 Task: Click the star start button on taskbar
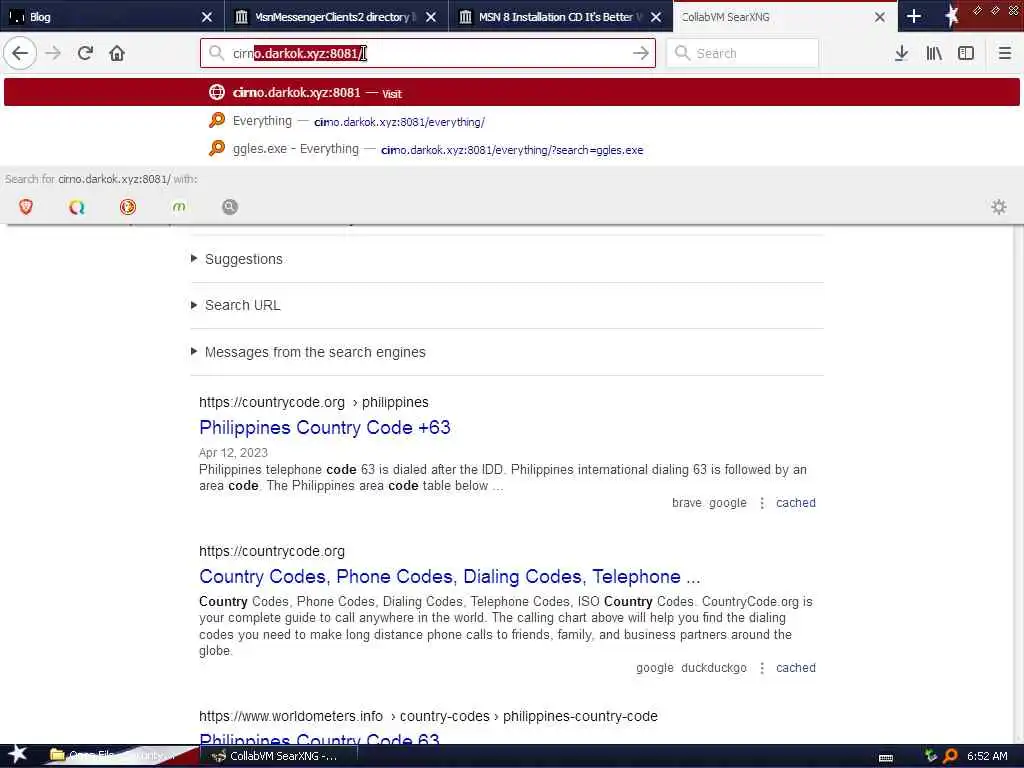[x=18, y=754]
